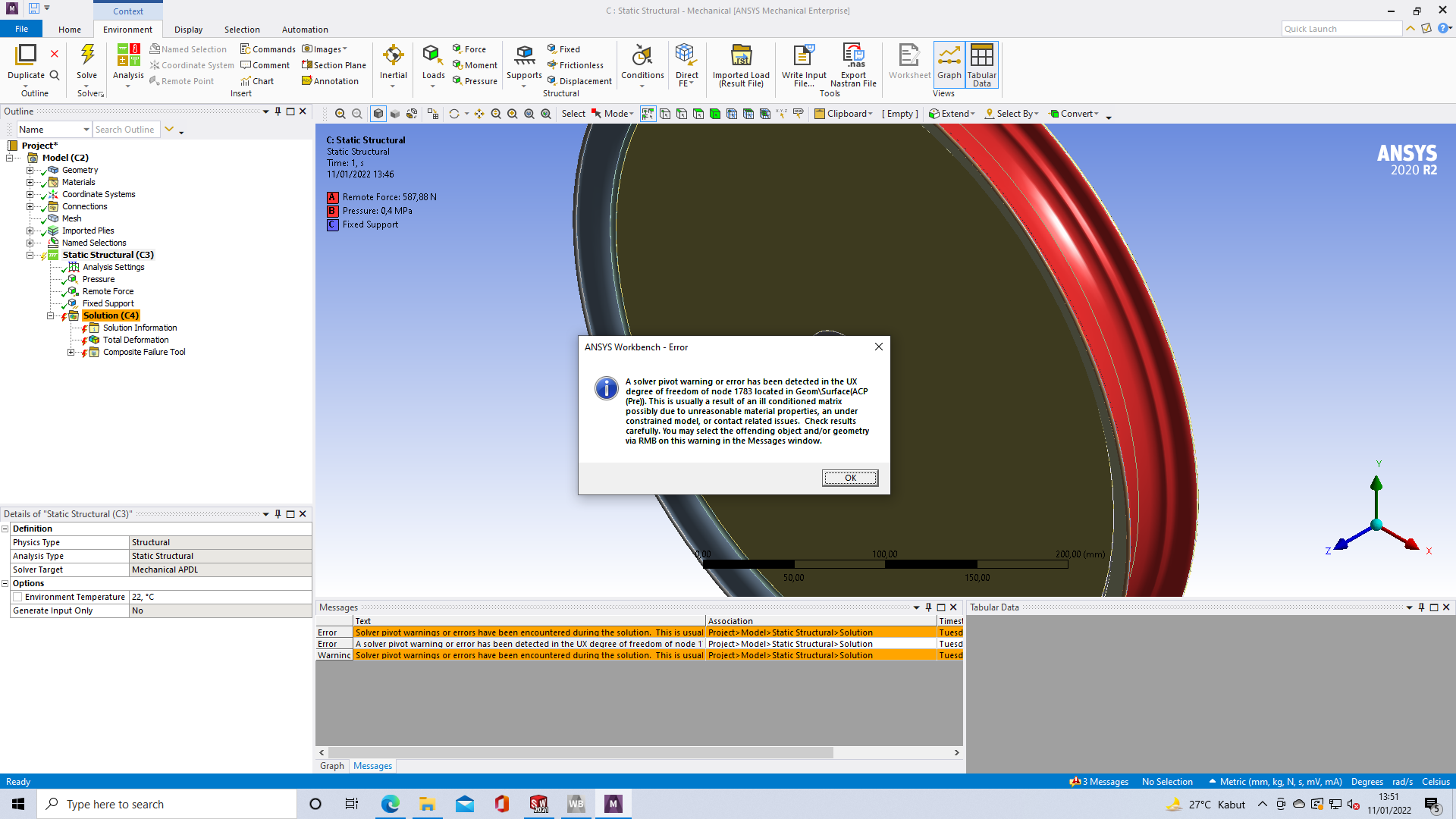Collapse the Solution (C4) tree node
The image size is (1456, 819).
51,316
